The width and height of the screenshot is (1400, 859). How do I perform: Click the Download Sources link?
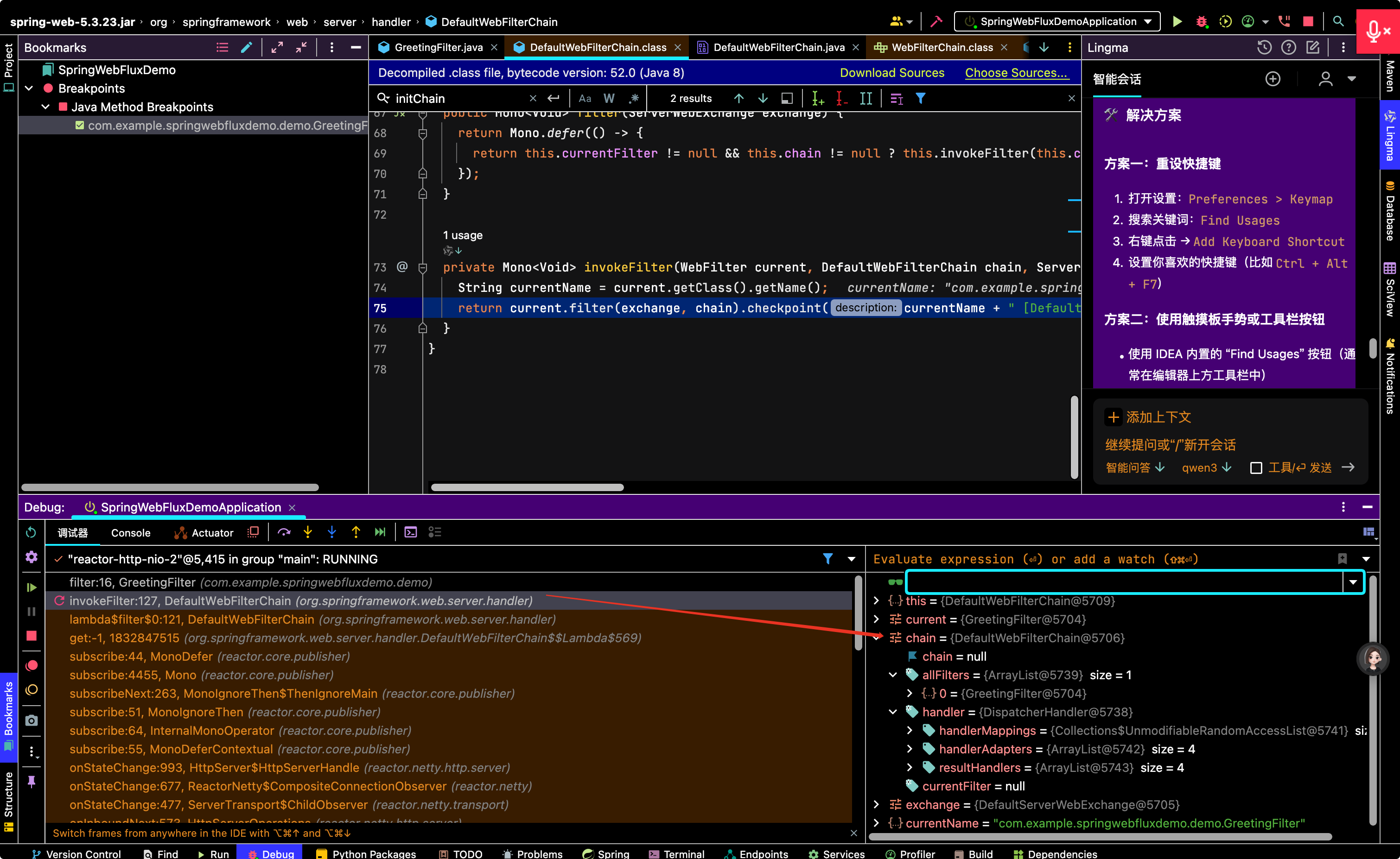coord(892,73)
